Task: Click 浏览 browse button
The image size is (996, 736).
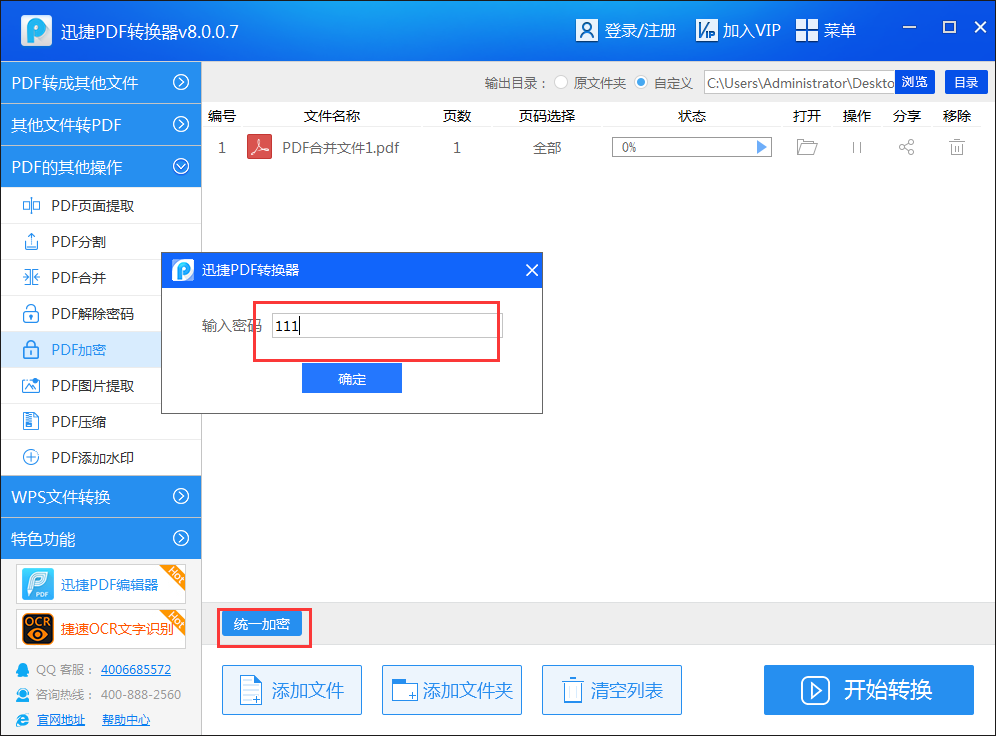Action: click(915, 83)
